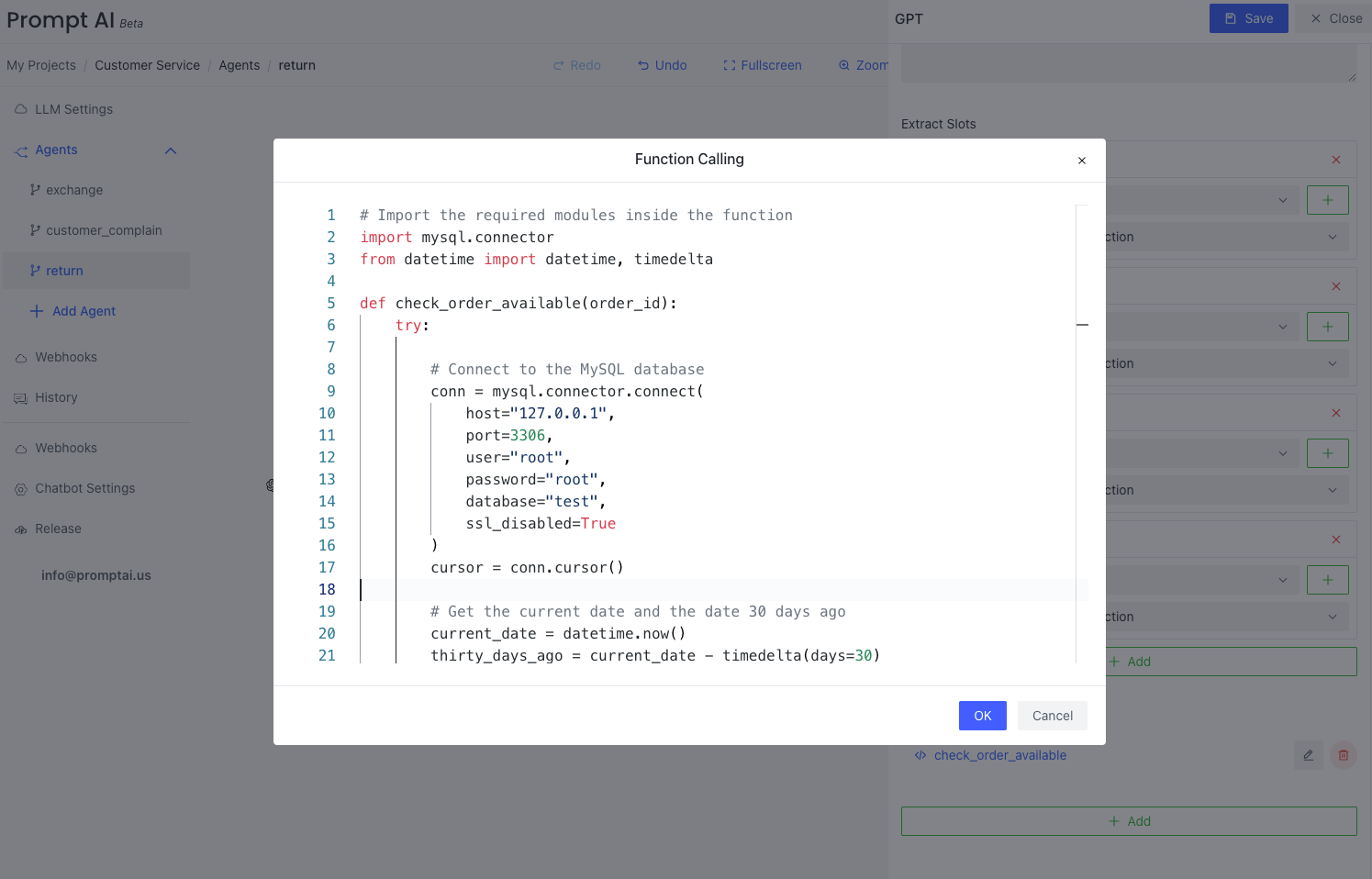Screen dimensions: 1372x879
Task: Open third slot's upper dropdown arrow
Action: click(x=1283, y=453)
